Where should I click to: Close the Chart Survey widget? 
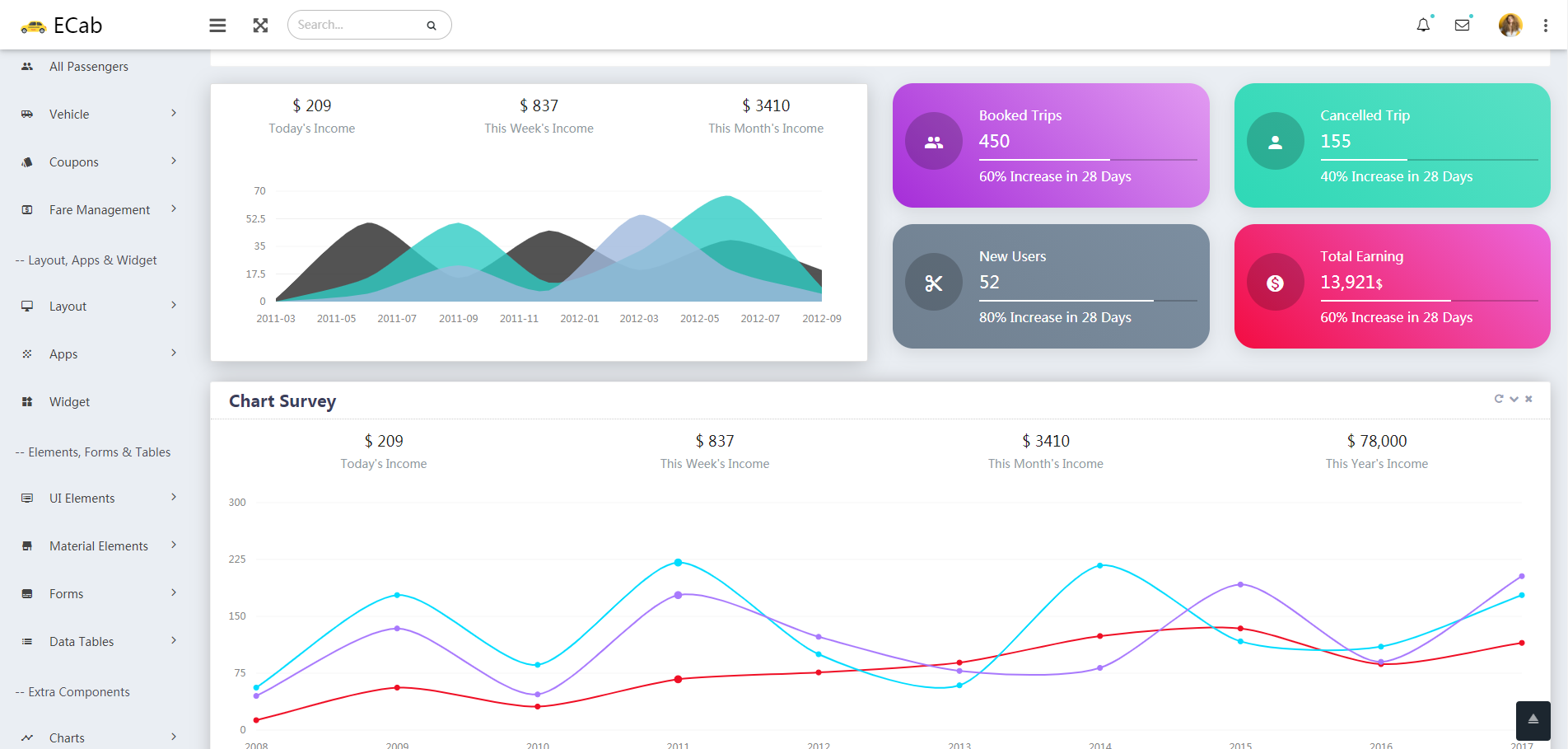tap(1528, 399)
